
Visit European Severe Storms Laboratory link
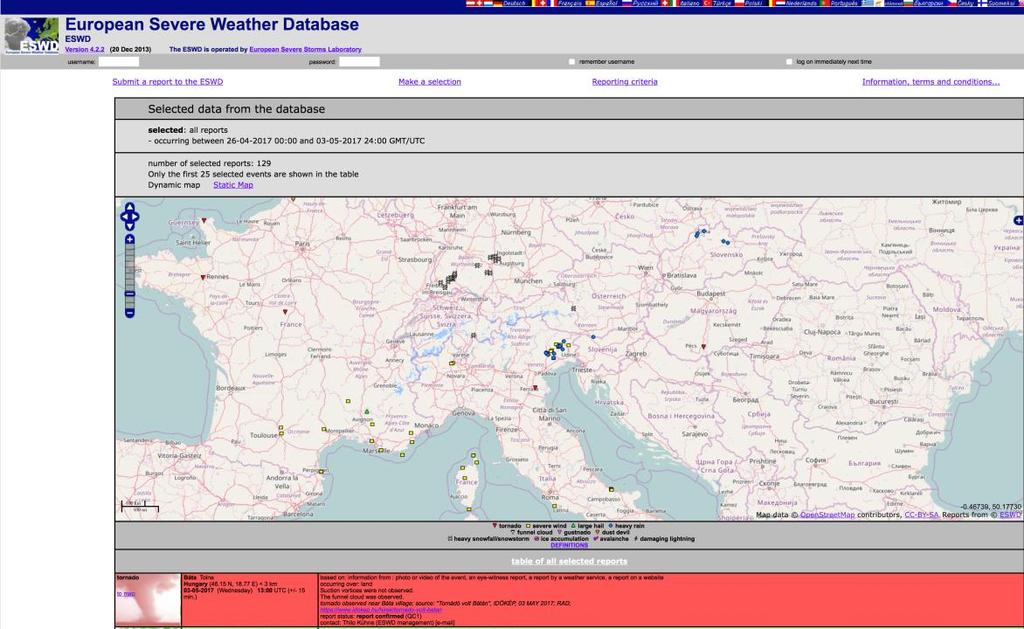[x=305, y=50]
